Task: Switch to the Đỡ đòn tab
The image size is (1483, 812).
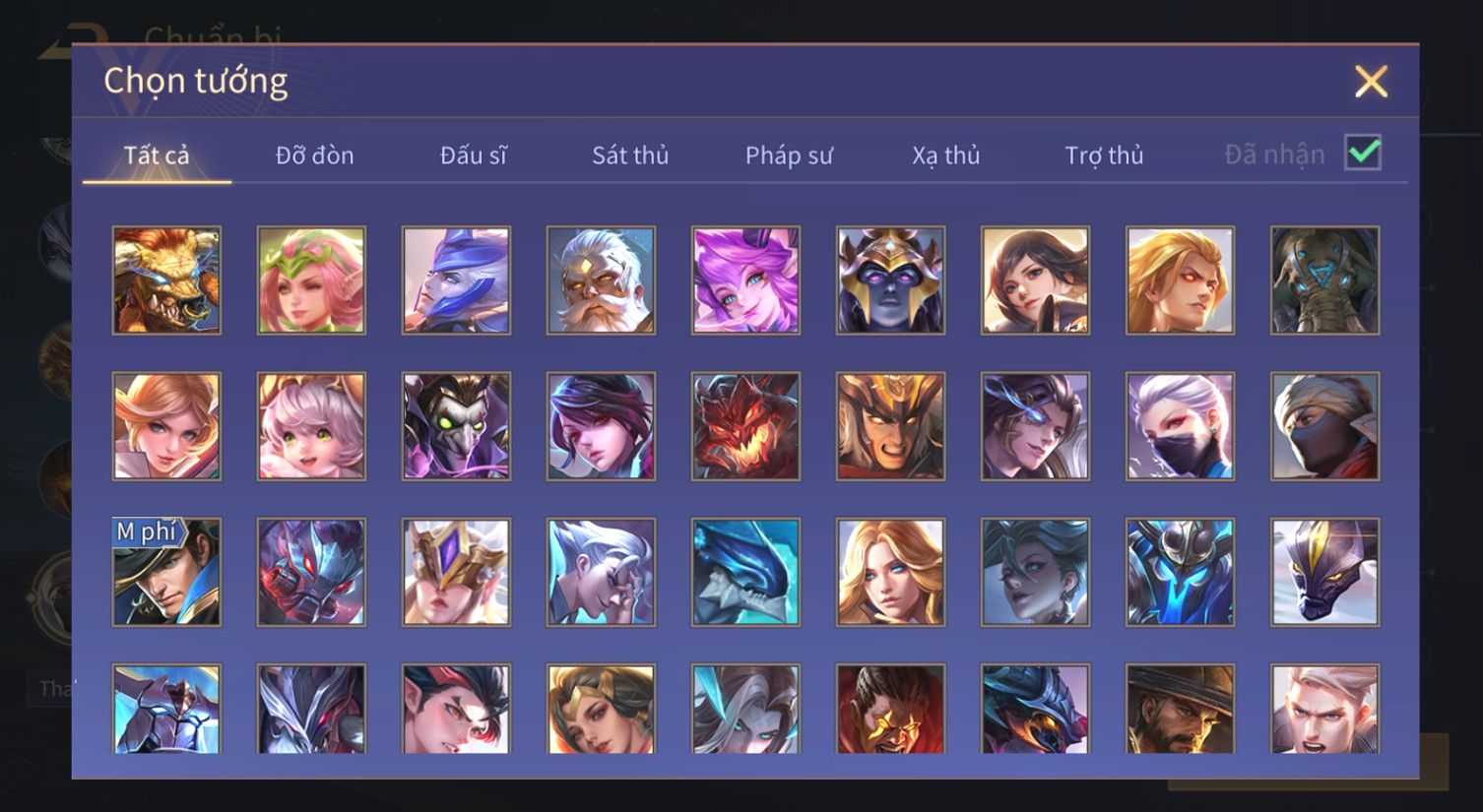Action: (314, 156)
